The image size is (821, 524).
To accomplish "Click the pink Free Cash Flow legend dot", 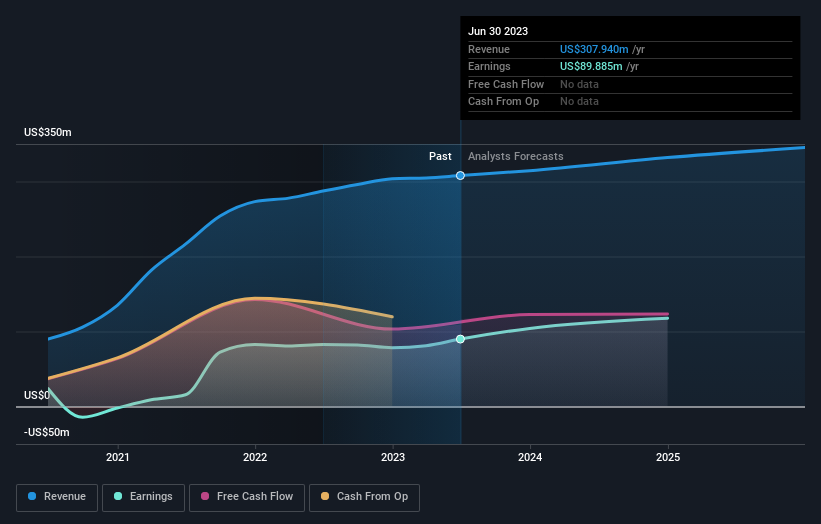I will pyautogui.click(x=205, y=496).
